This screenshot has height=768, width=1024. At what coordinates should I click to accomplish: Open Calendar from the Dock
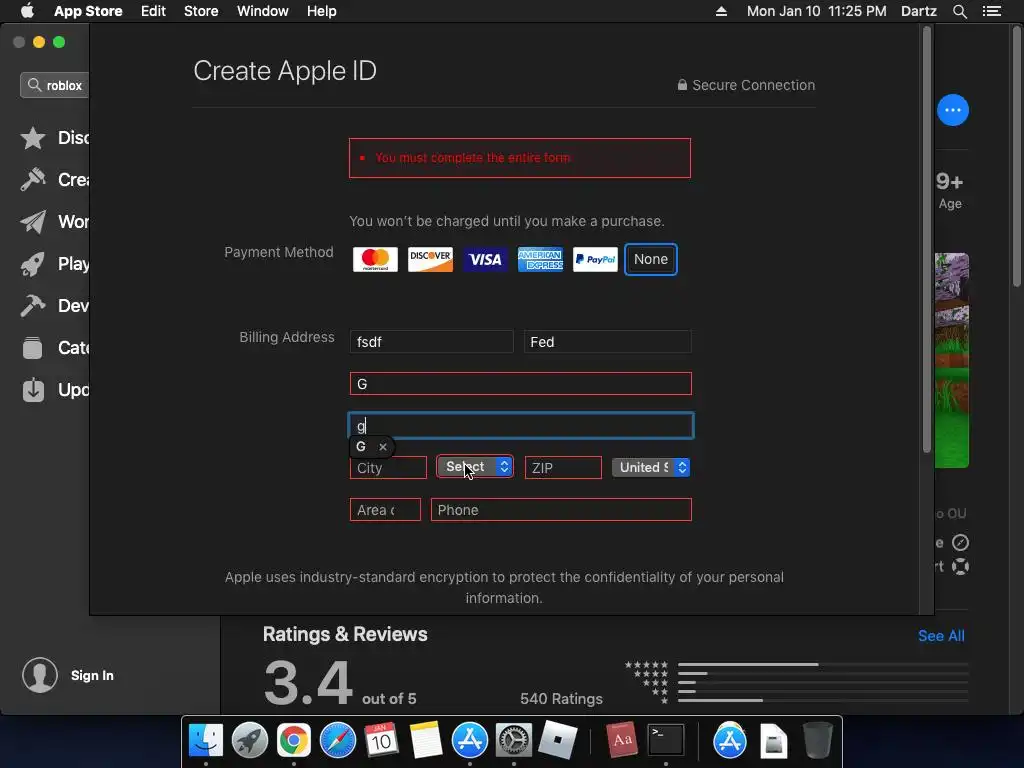tap(381, 740)
